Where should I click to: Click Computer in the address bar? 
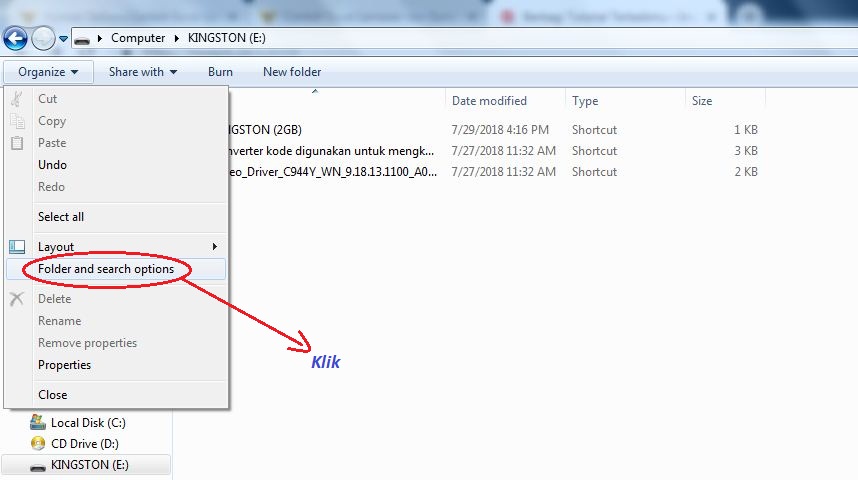138,38
